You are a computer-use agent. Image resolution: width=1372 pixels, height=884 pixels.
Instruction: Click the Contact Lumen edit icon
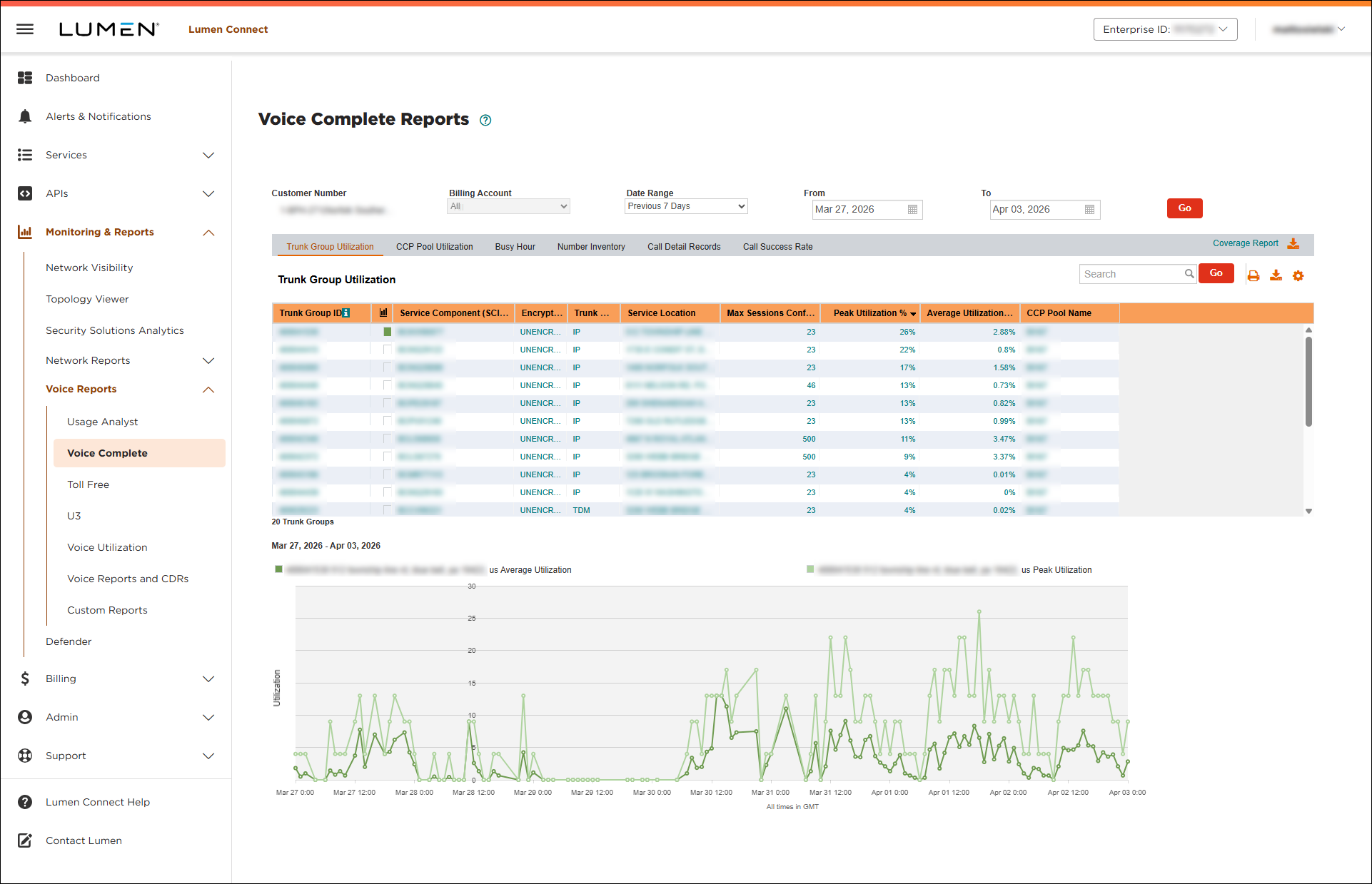25,840
